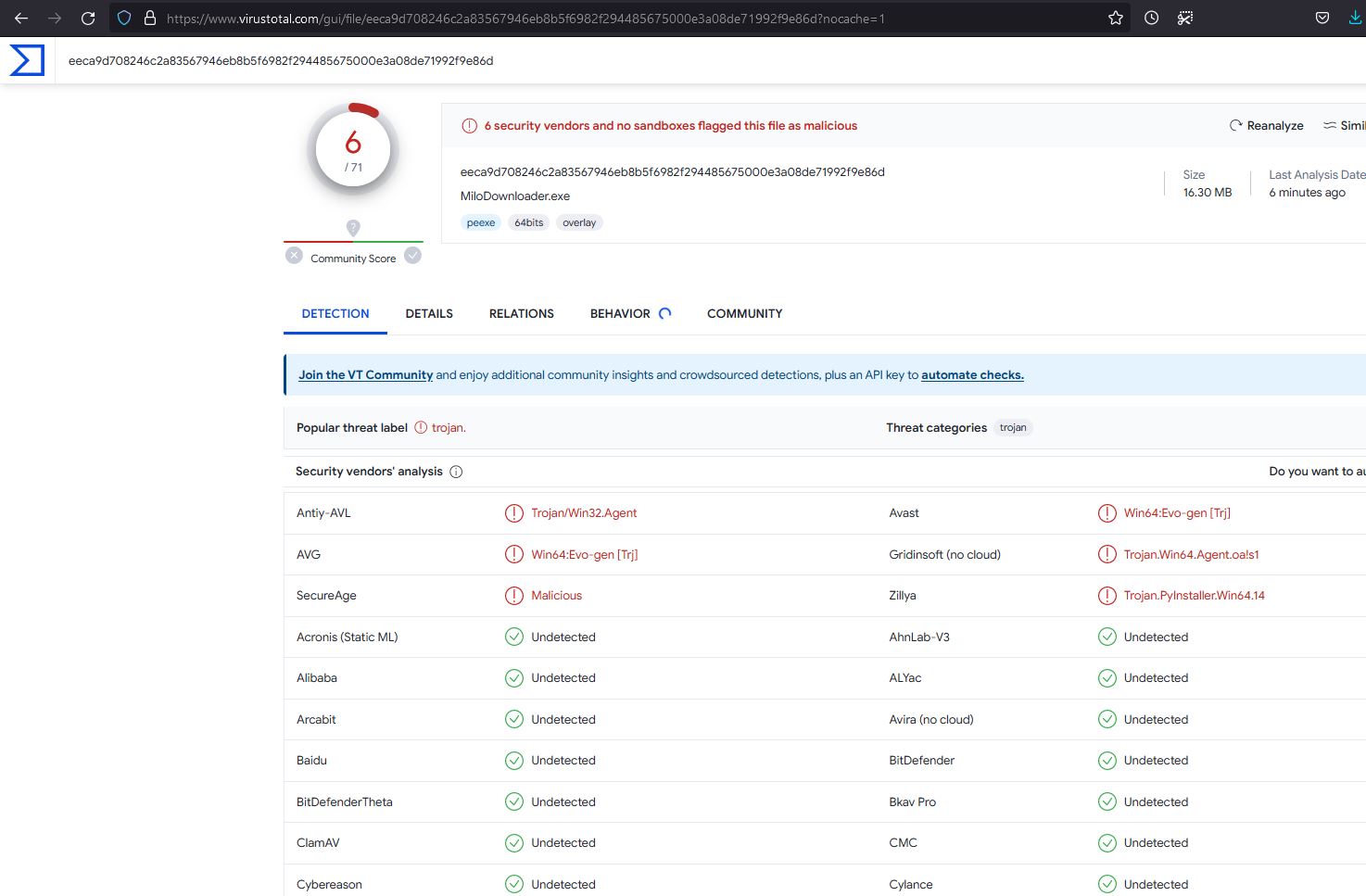The image size is (1366, 896).
Task: Reload the page with the refresh icon
Action: 88,19
